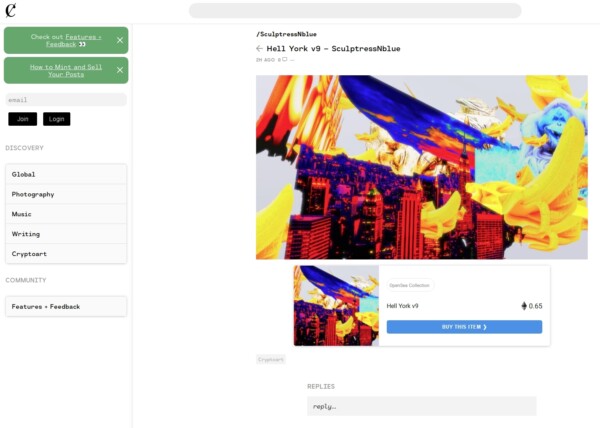Click the Cent logo in the header

(10, 11)
